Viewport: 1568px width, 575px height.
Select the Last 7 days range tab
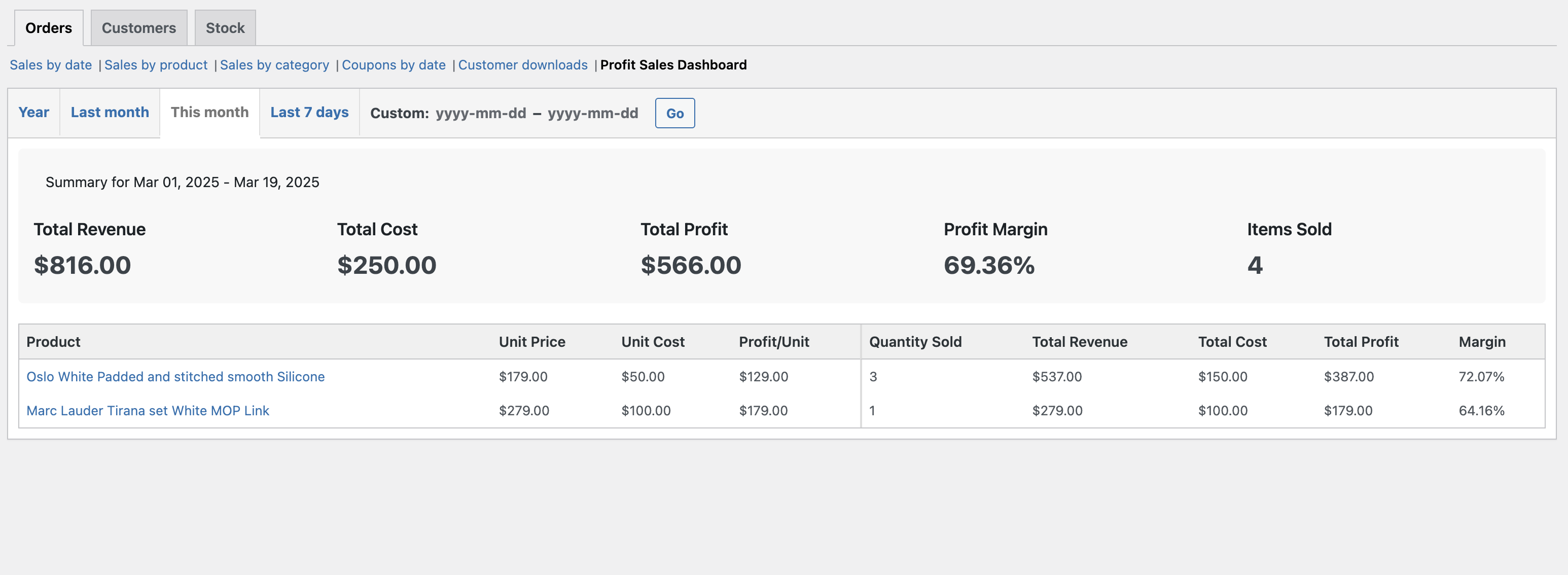(309, 113)
